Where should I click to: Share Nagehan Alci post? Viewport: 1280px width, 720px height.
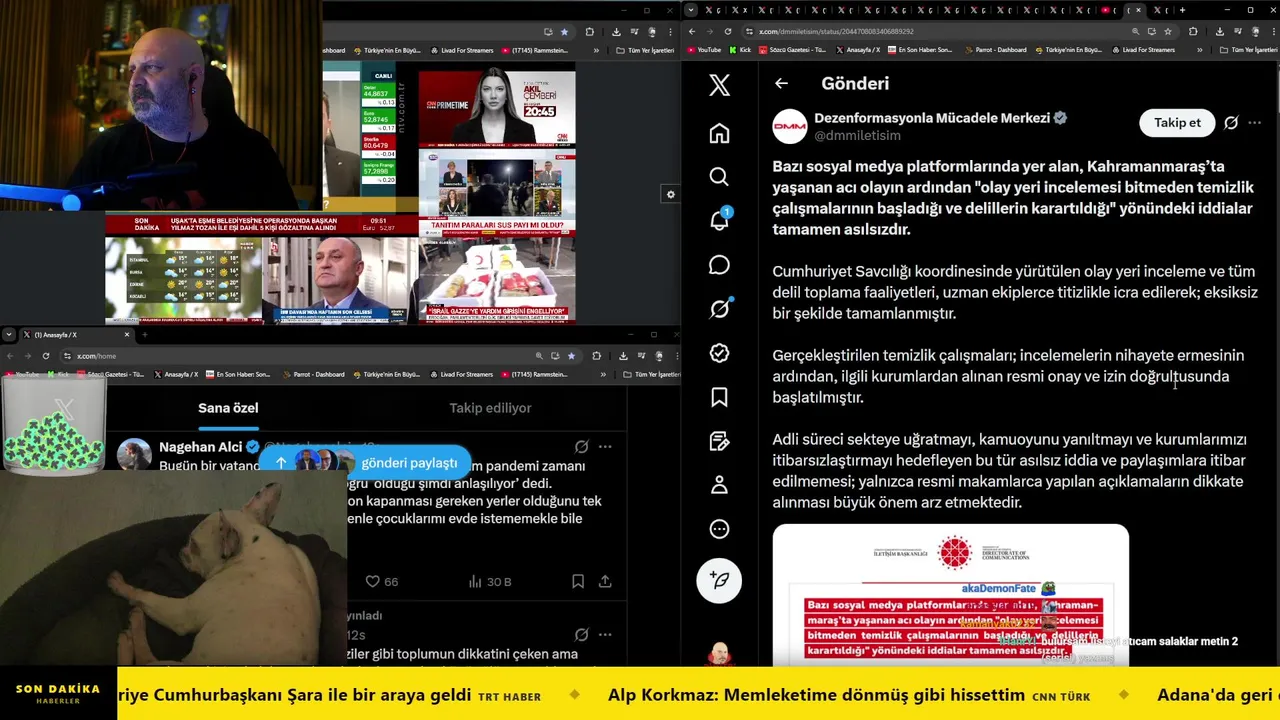tap(605, 581)
